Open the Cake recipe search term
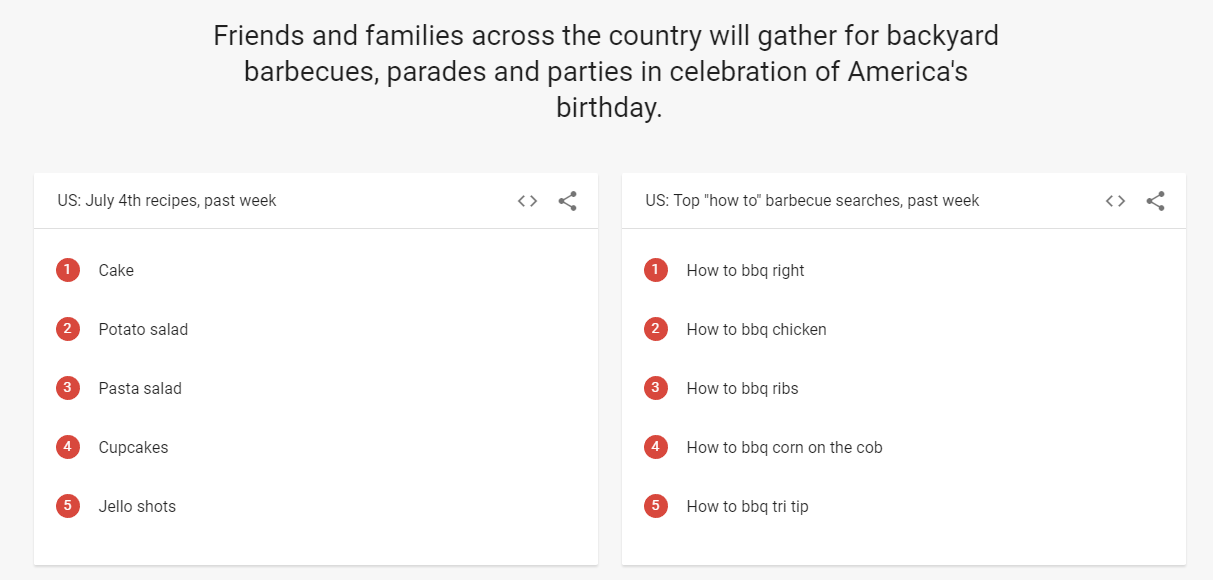The width and height of the screenshot is (1213, 580). [x=116, y=270]
